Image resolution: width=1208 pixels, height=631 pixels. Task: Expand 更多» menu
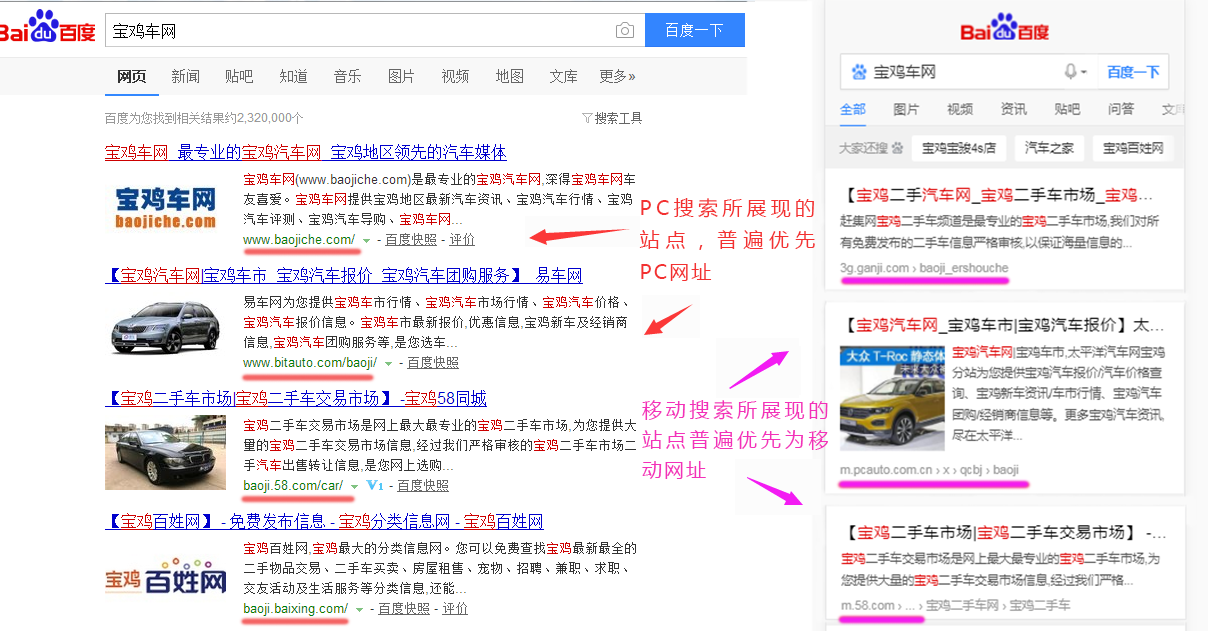click(x=617, y=76)
